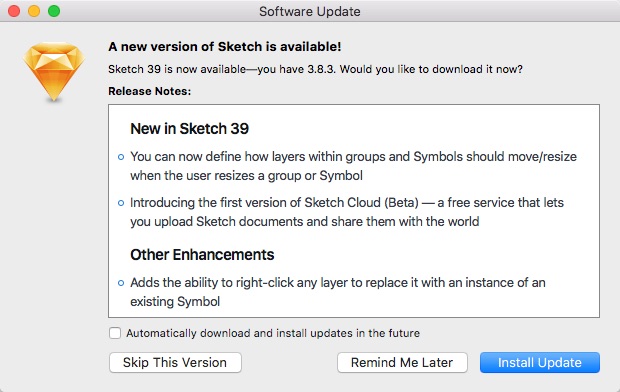Click the 'Sketch 39 is now available' message
This screenshot has width=620, height=392.
pos(315,69)
